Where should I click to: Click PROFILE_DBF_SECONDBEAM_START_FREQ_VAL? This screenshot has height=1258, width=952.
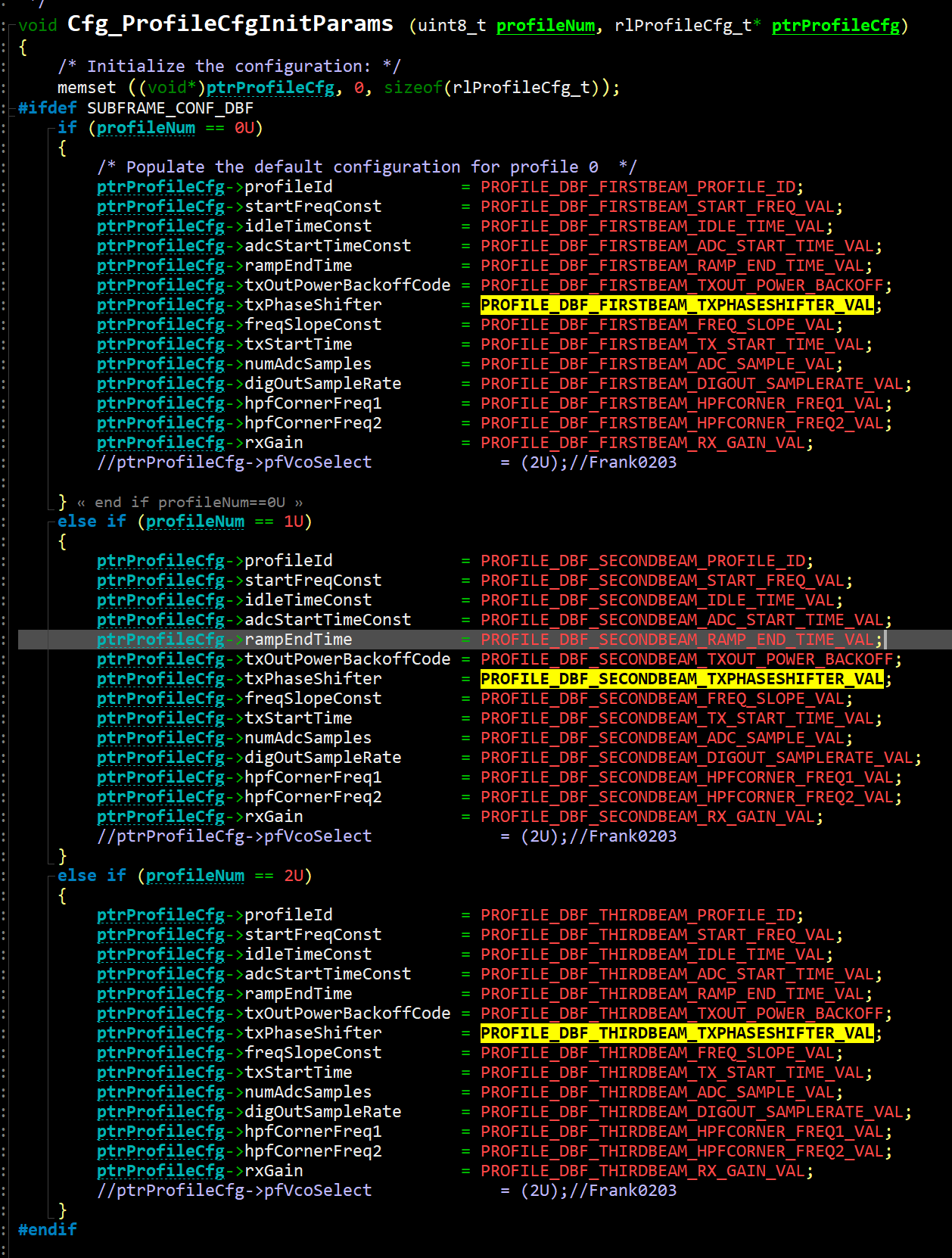663,581
